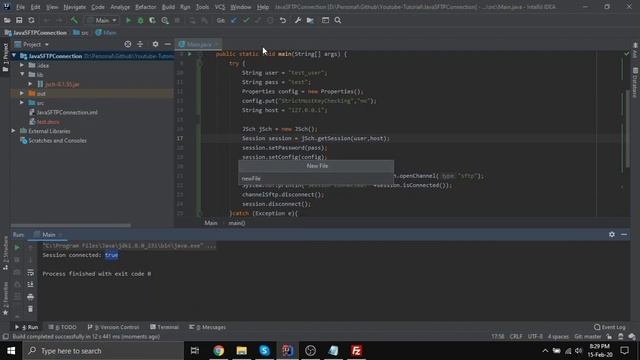Run Main with the green play icon
Viewport: 640px width, 360px height.
click(x=128, y=20)
